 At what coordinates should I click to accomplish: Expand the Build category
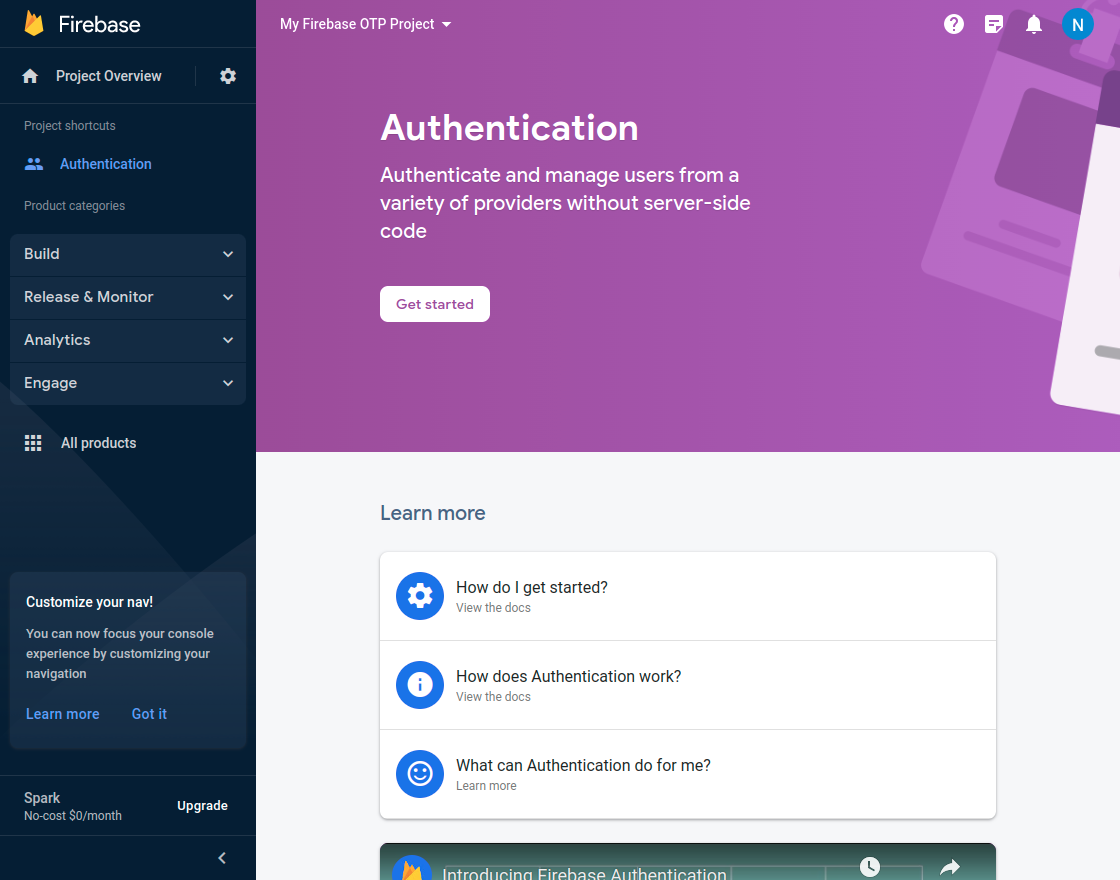(x=128, y=254)
